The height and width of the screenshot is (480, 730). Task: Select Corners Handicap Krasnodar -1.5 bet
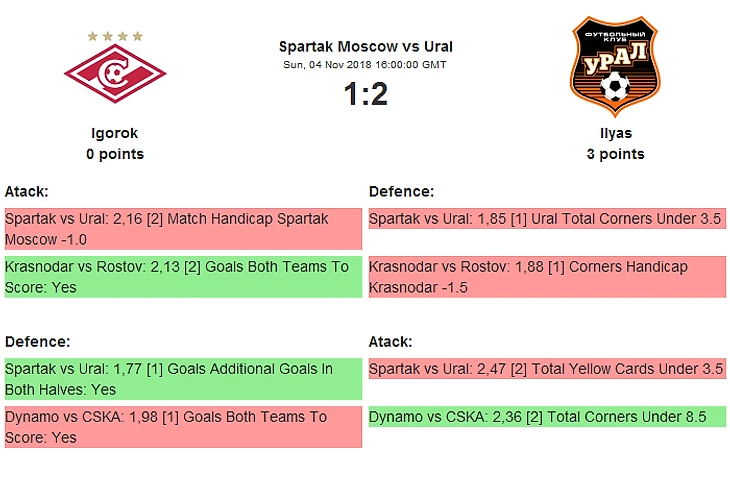tap(547, 277)
